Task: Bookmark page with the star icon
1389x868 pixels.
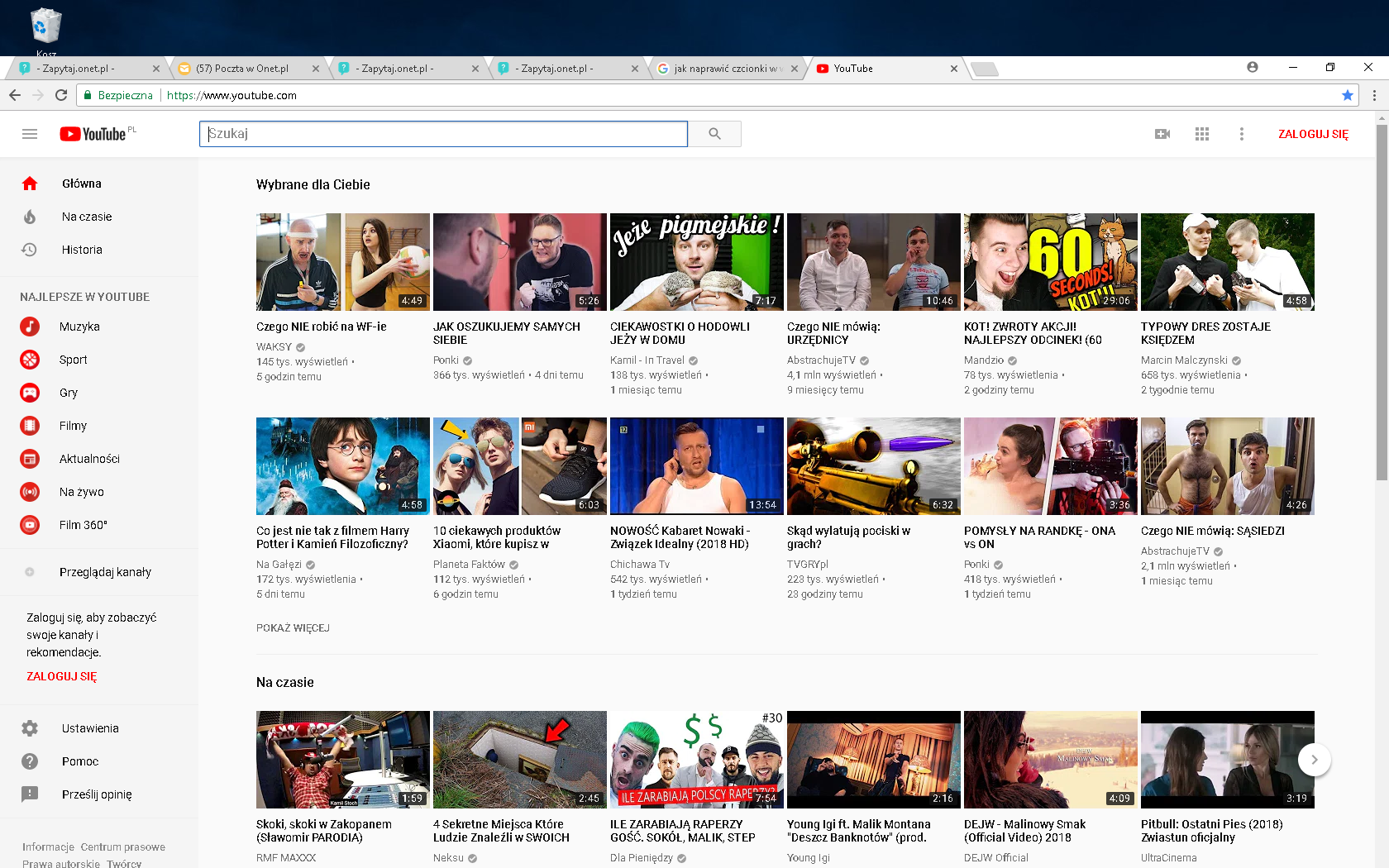Action: click(x=1348, y=95)
